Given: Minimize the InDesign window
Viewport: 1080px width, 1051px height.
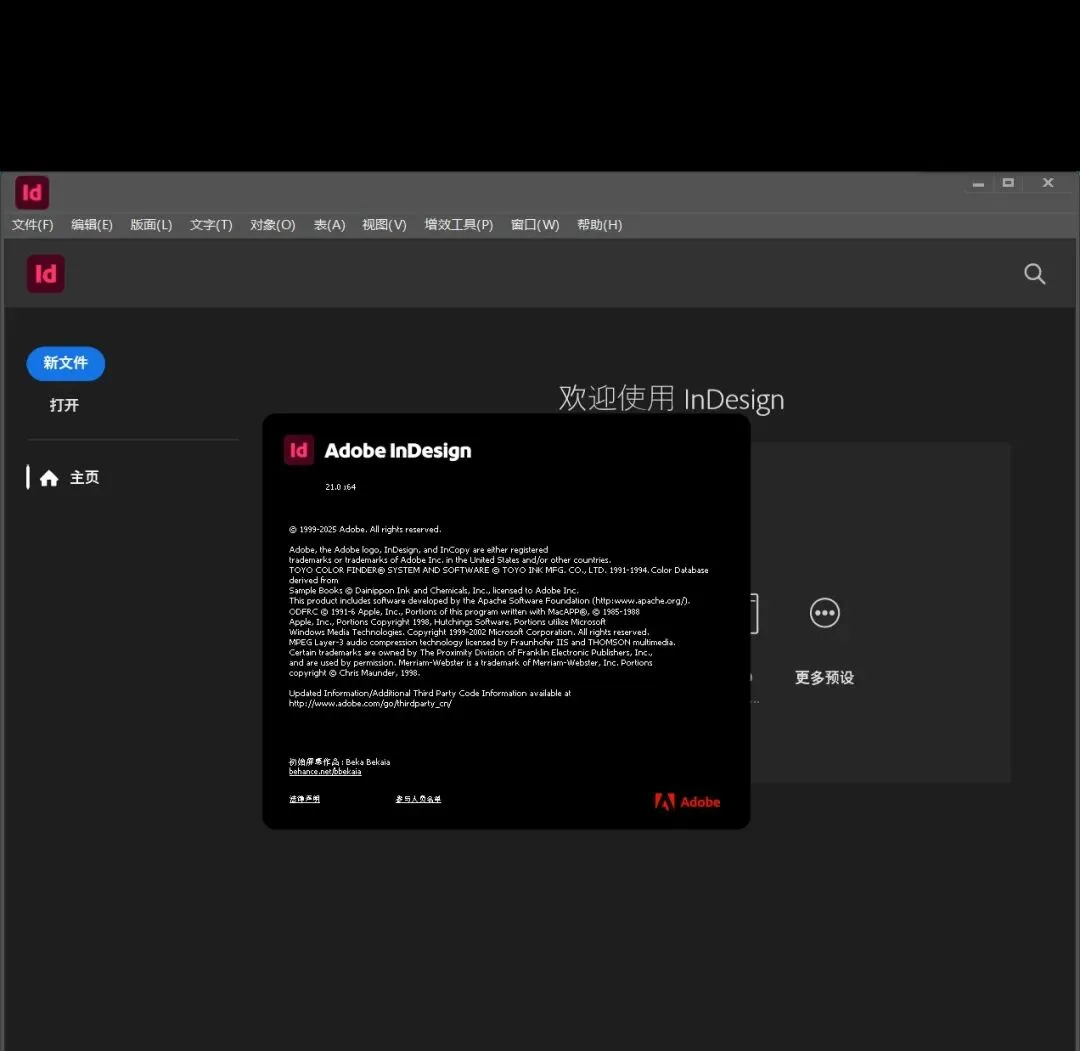Looking at the screenshot, I should pos(978,184).
